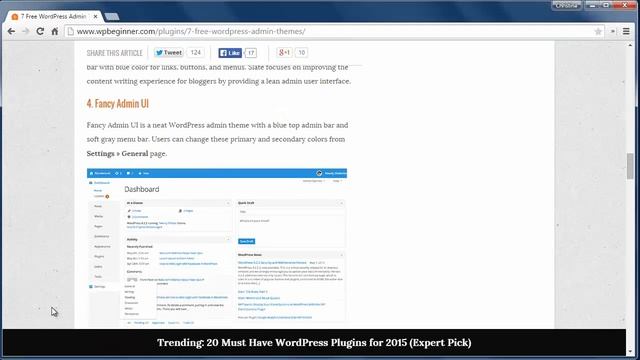The width and height of the screenshot is (640, 360).
Task: Click the page icon in the address bar
Action: (71, 31)
